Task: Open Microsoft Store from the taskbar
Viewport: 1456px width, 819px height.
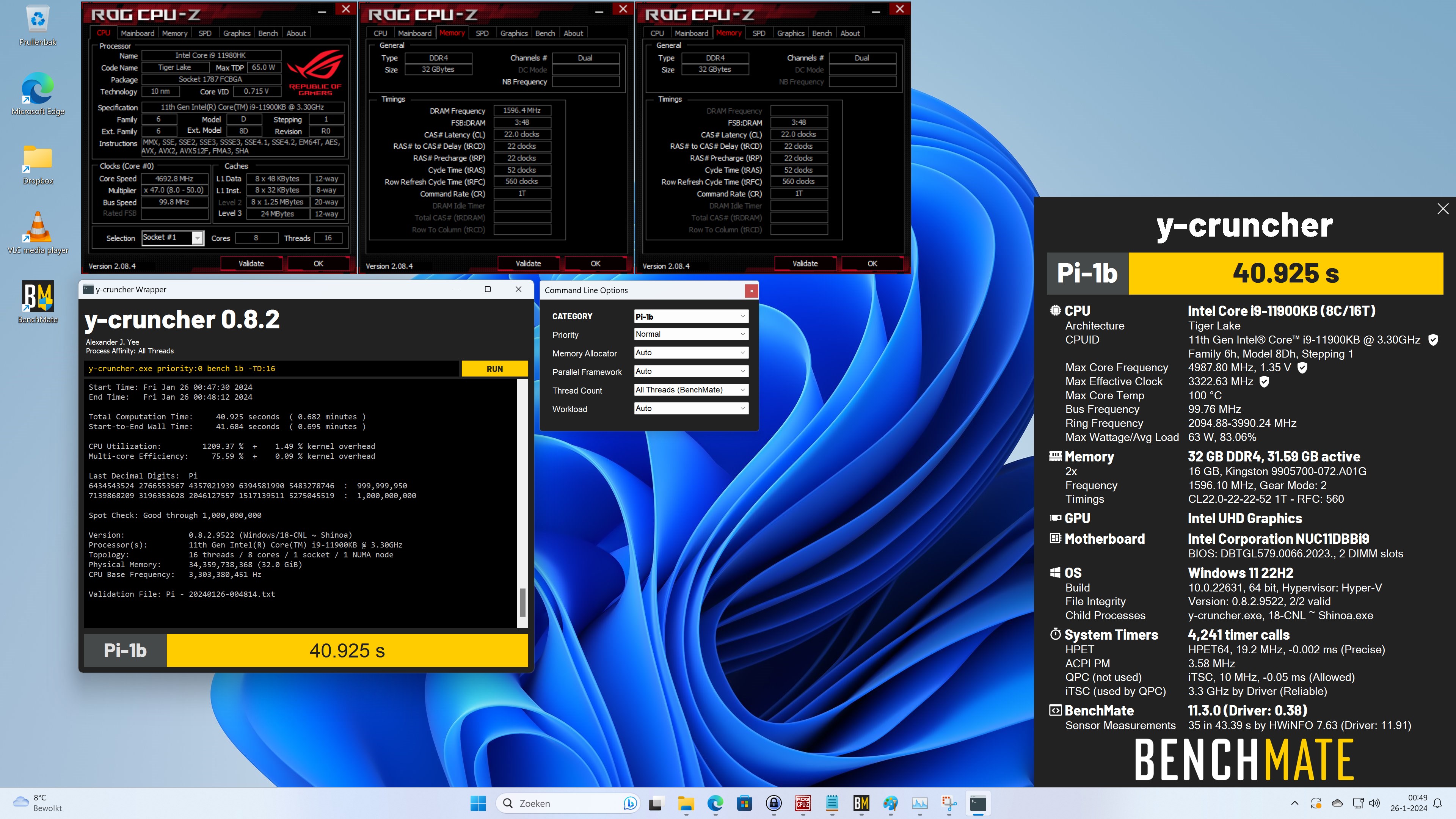Action: pos(744,803)
